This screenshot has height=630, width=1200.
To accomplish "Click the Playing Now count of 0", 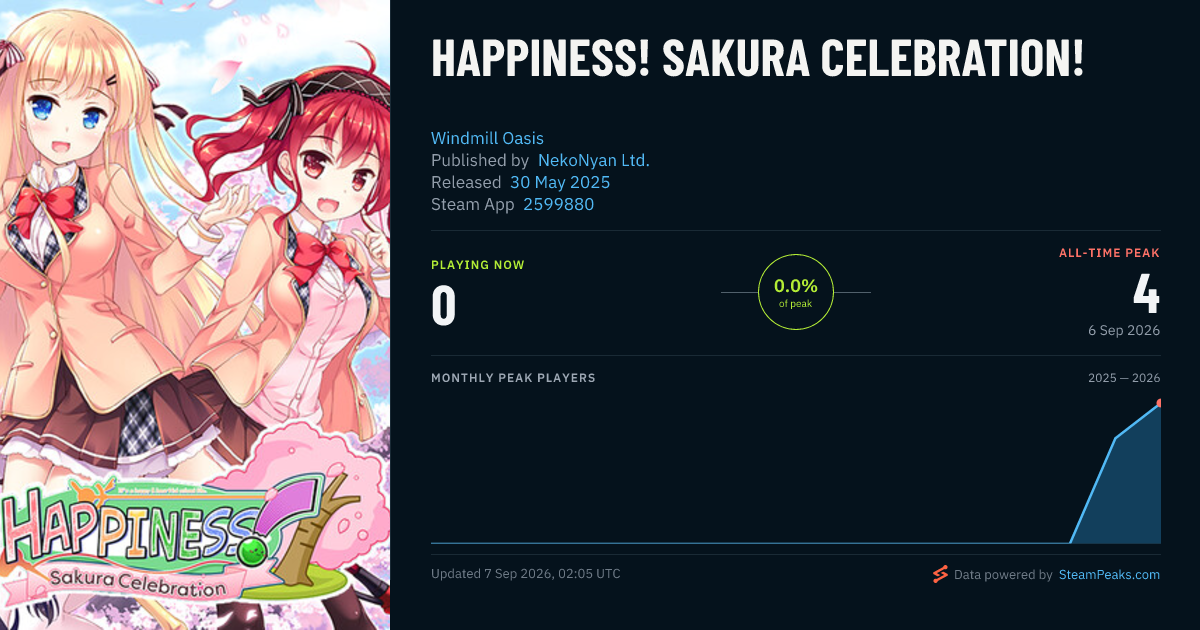I will pyautogui.click(x=443, y=307).
